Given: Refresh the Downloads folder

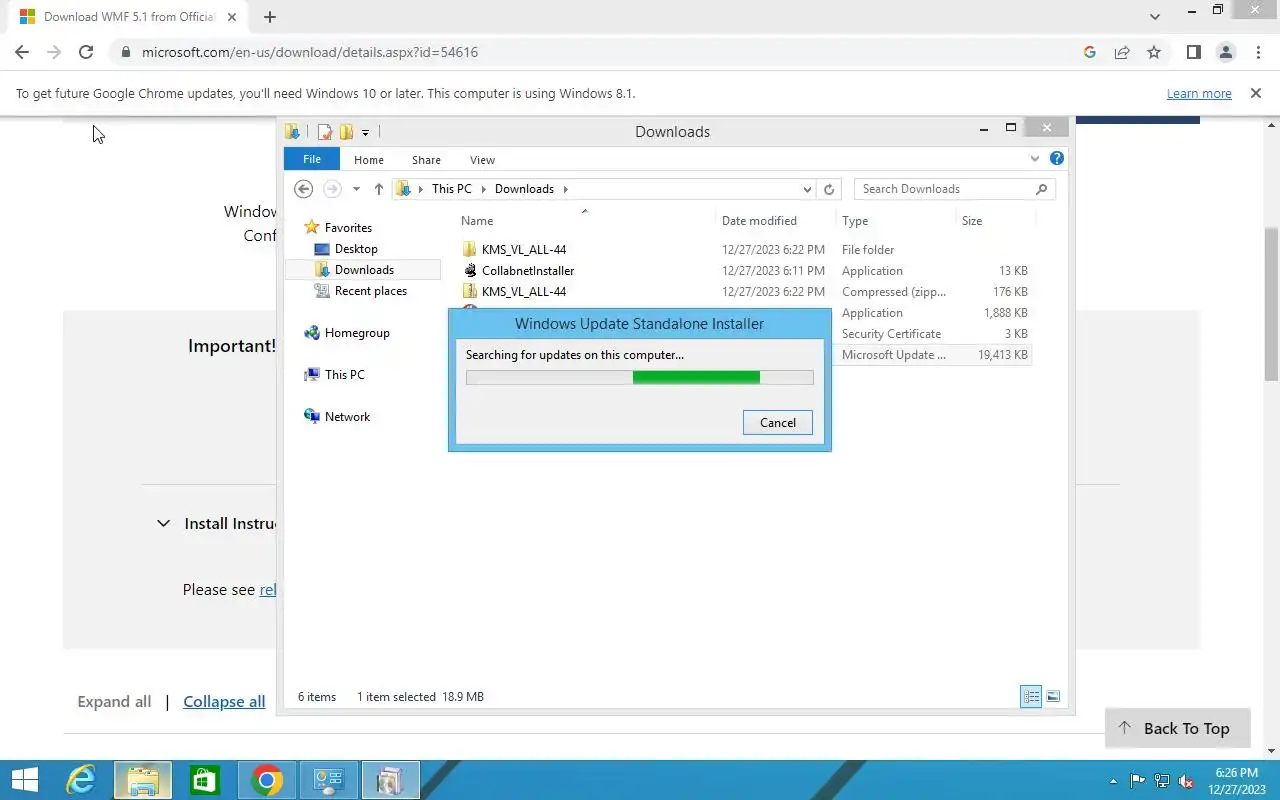Looking at the screenshot, I should pyautogui.click(x=829, y=189).
